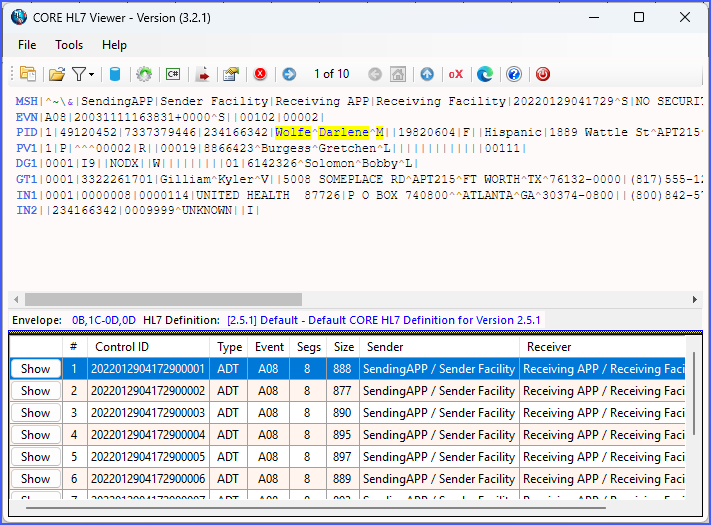
Task: Click the HL7 Definition 2.5.1 Default link
Action: pos(384,320)
